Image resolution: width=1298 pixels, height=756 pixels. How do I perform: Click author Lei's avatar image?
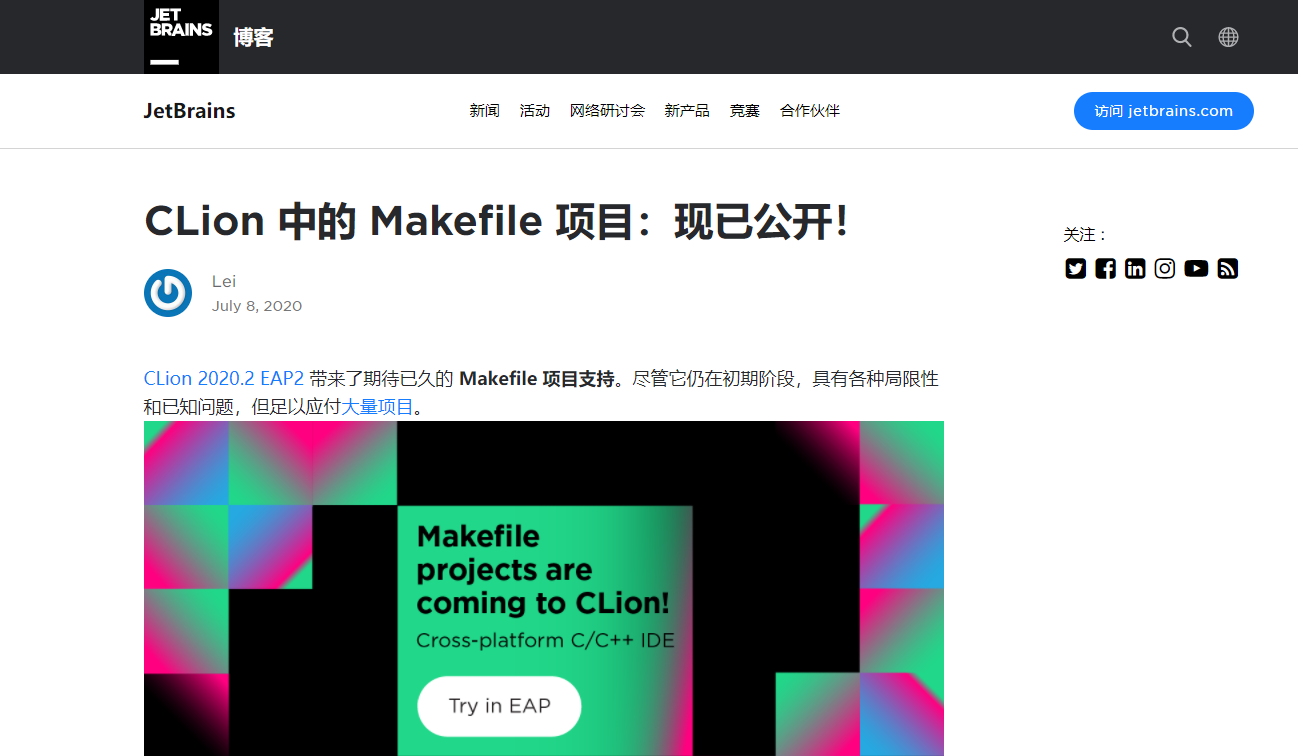click(x=168, y=293)
